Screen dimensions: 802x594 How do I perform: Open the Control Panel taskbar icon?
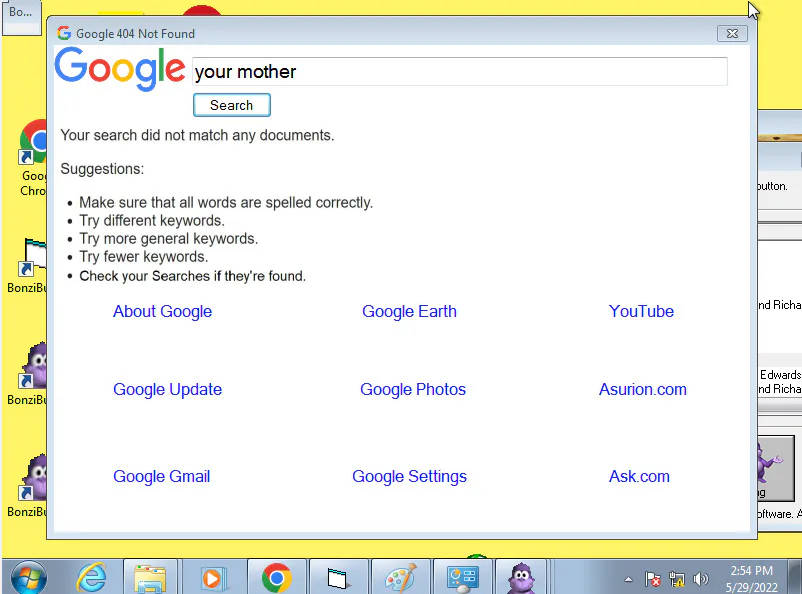click(462, 579)
